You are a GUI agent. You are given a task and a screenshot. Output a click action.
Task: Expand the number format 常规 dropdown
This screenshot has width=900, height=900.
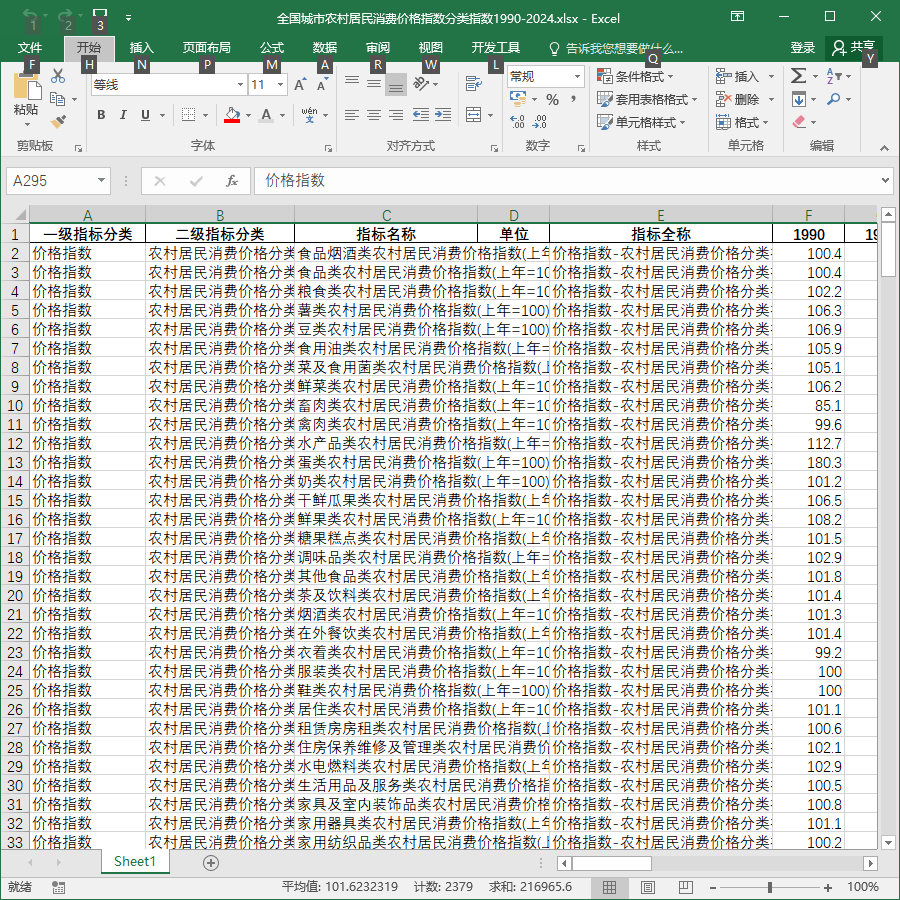[577, 76]
